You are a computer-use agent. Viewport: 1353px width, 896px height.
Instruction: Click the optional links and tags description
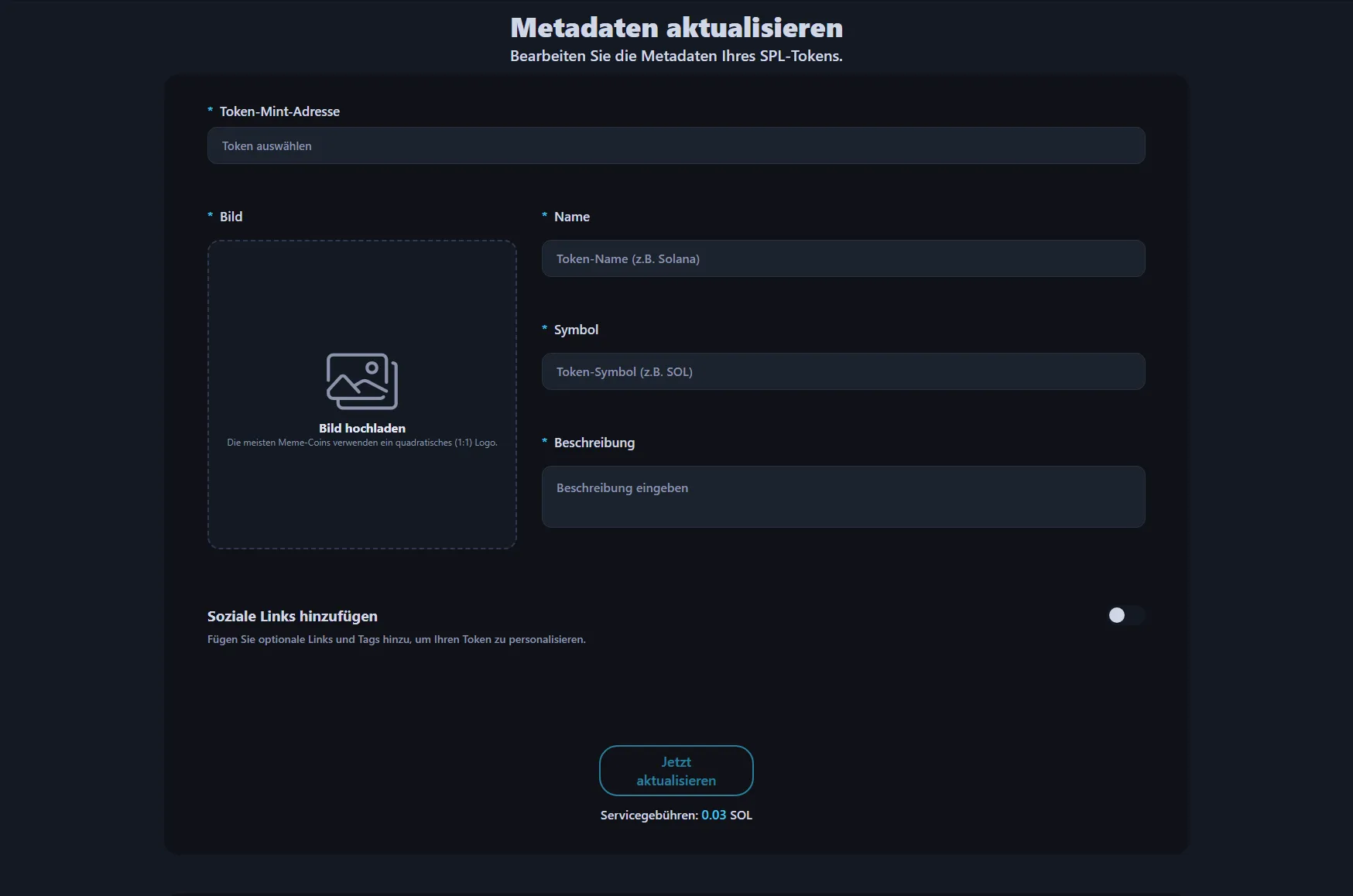click(396, 639)
